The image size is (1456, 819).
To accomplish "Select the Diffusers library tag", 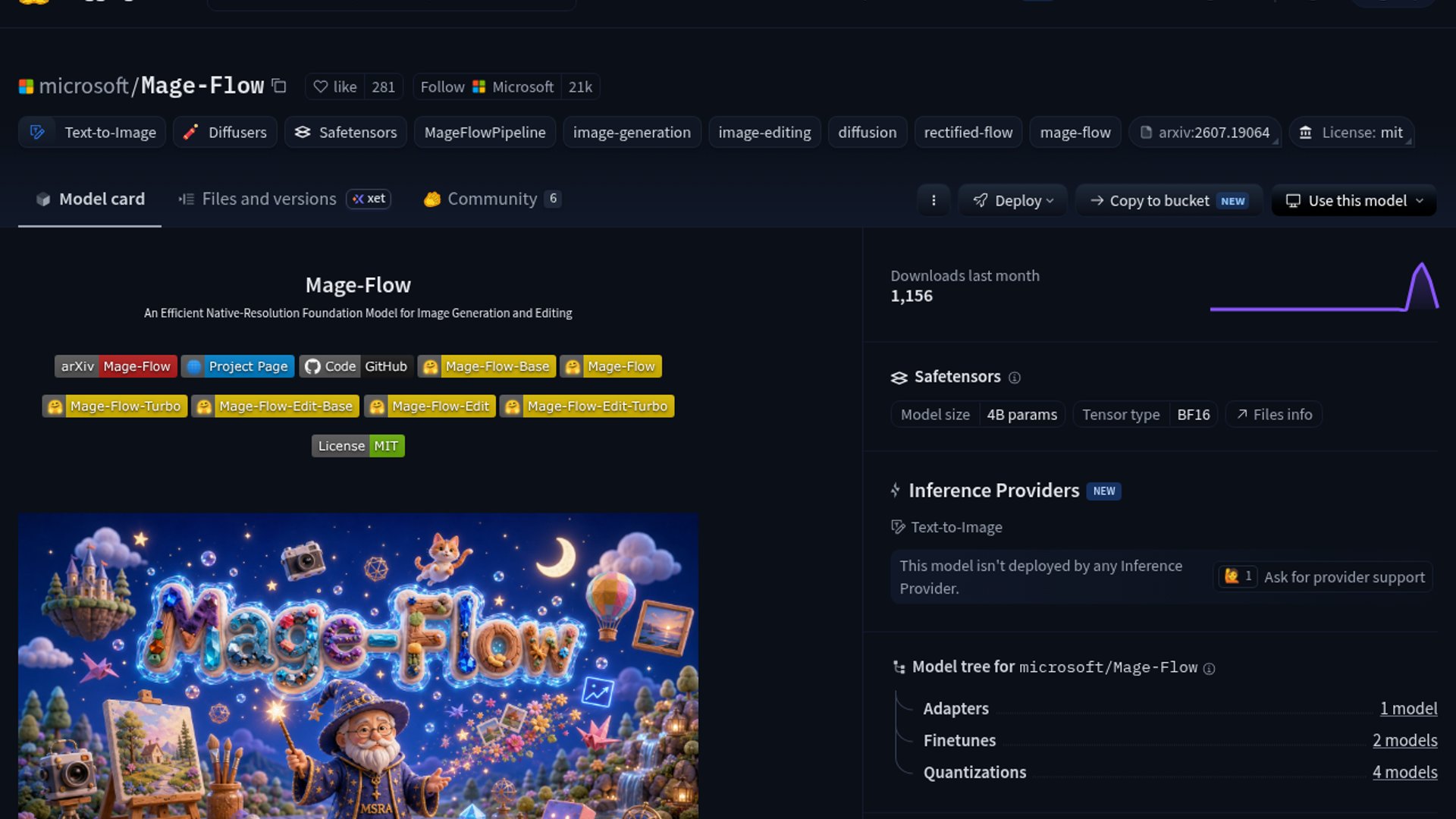I will coord(225,132).
